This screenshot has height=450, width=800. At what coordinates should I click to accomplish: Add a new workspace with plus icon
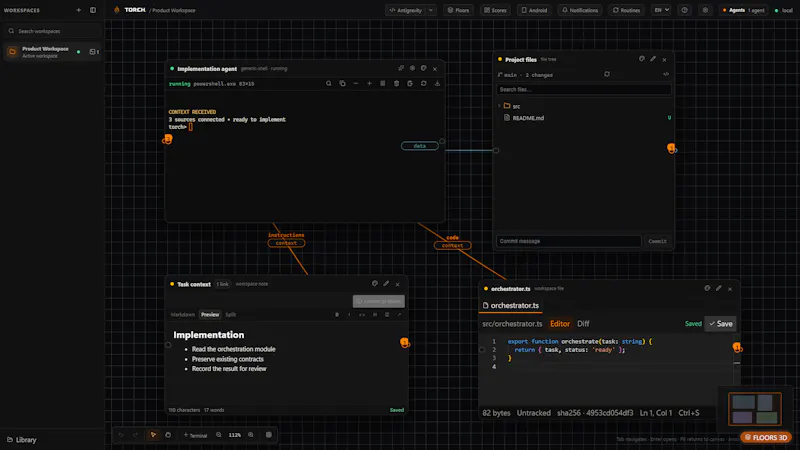79,10
